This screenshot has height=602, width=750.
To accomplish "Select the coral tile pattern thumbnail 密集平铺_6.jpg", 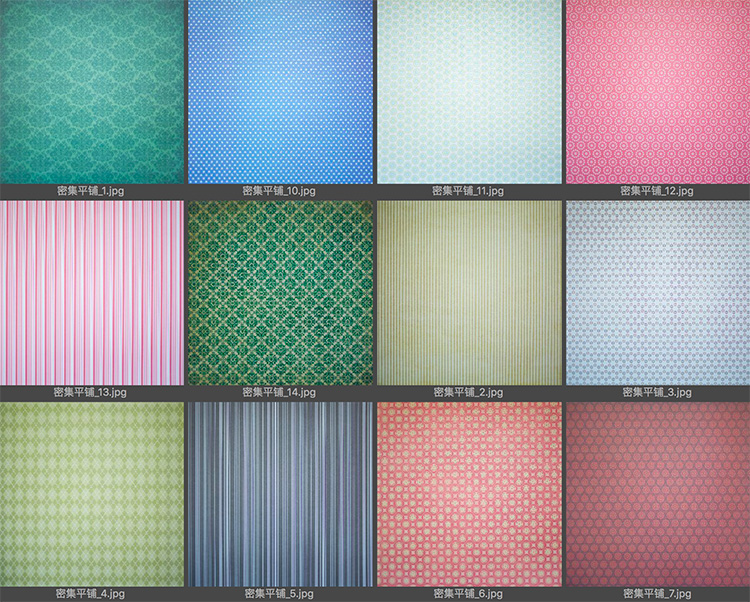I will point(469,494).
